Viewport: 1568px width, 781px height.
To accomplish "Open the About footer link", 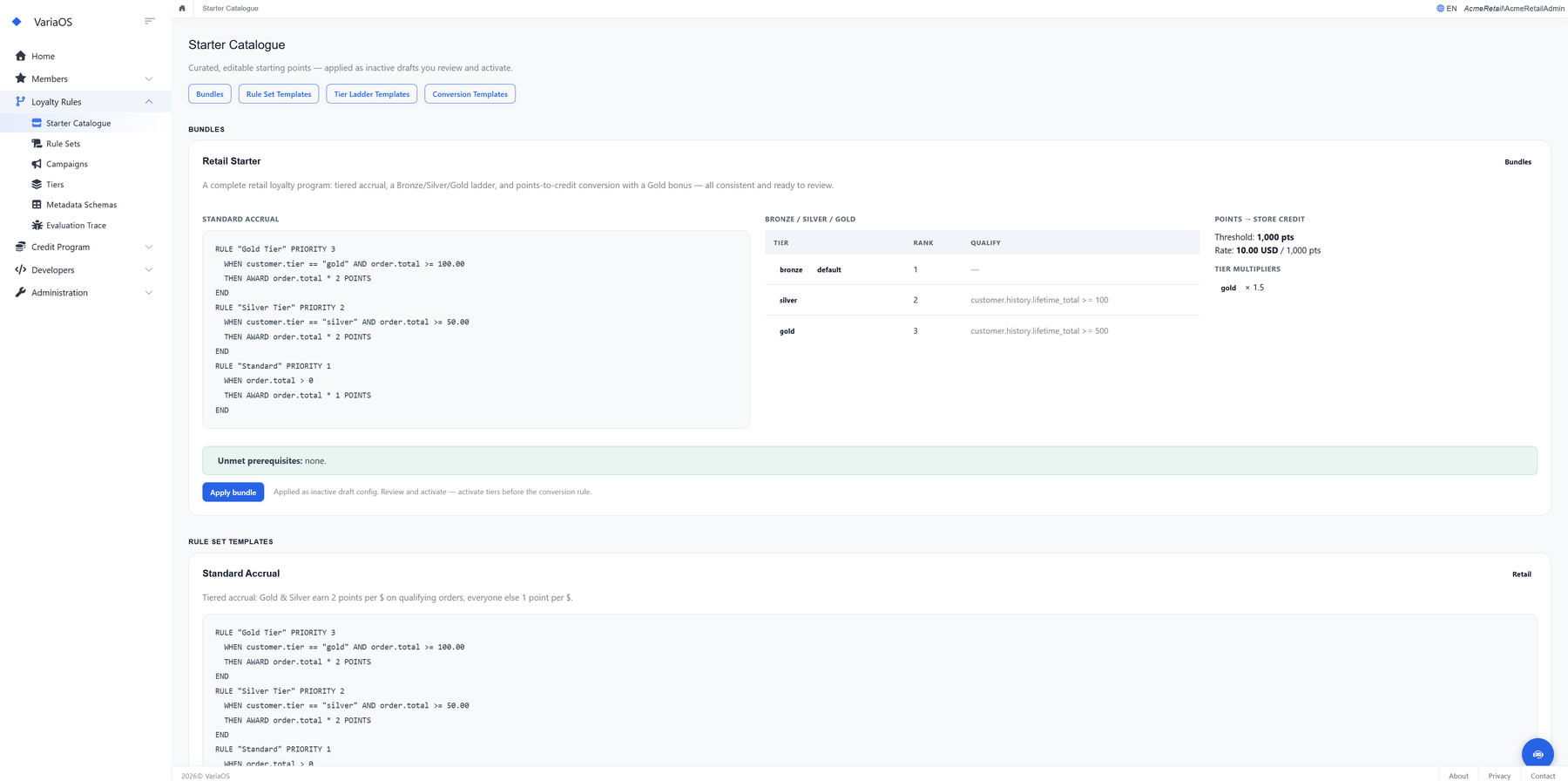I will 1458,776.
